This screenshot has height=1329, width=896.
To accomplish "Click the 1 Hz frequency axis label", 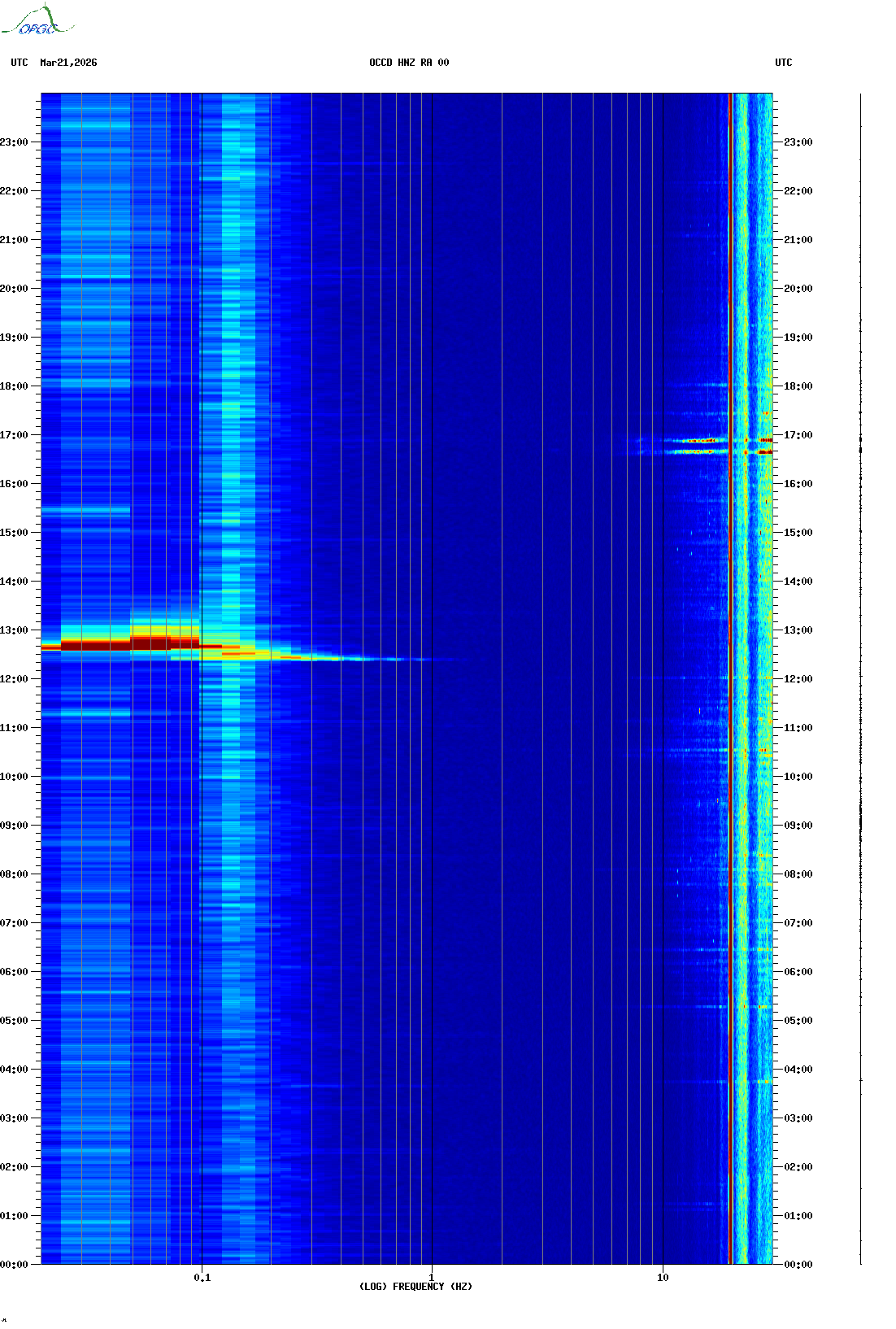I will click(x=432, y=1278).
